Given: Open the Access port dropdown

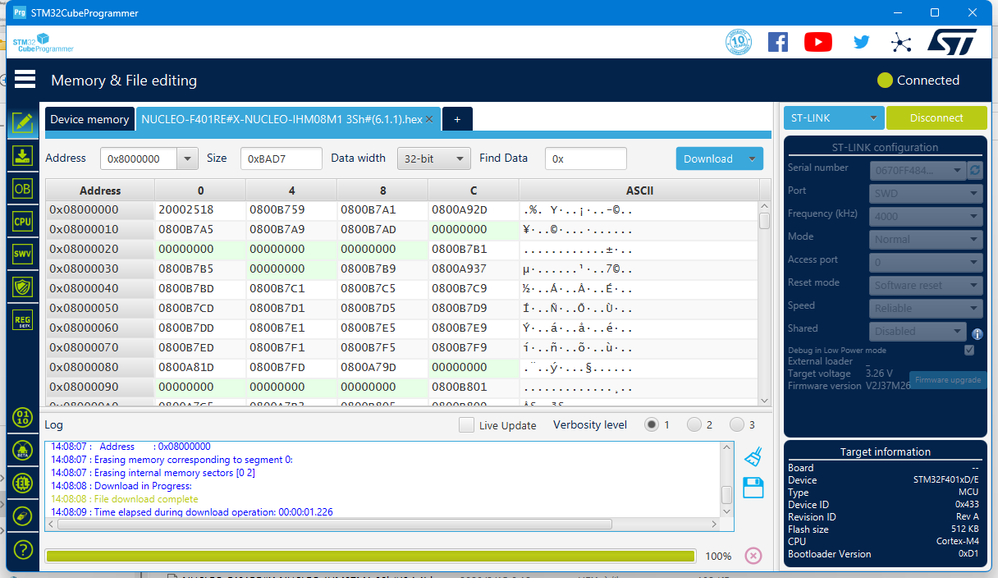Looking at the screenshot, I should [x=926, y=262].
